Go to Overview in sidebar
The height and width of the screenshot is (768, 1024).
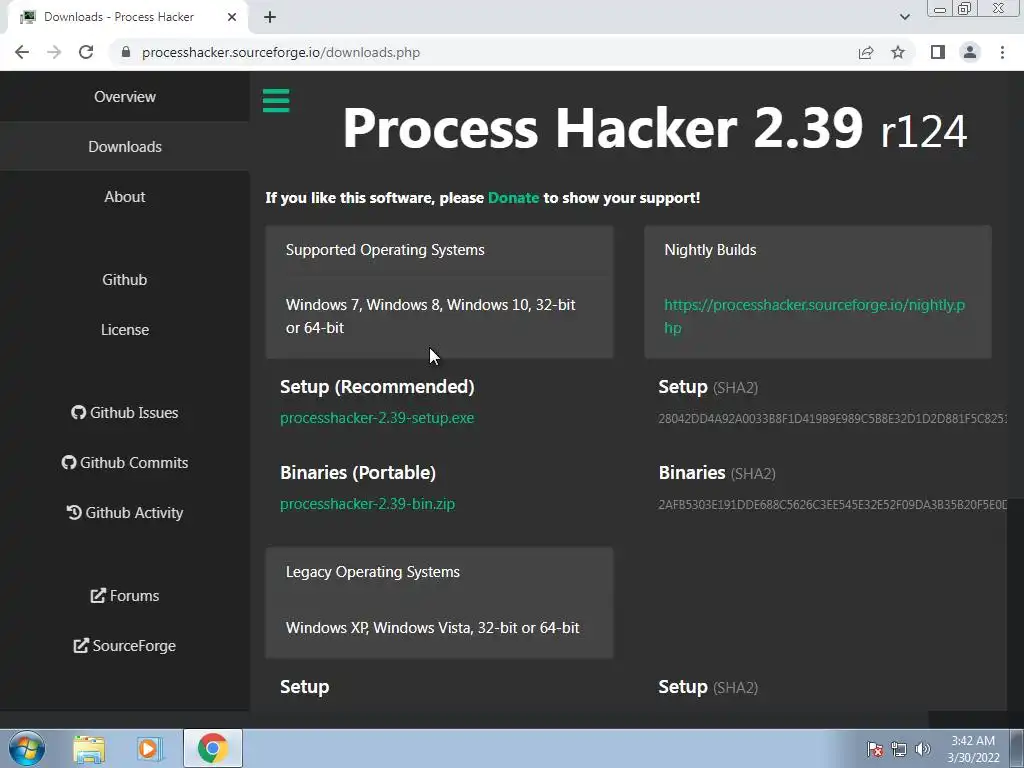click(x=125, y=97)
